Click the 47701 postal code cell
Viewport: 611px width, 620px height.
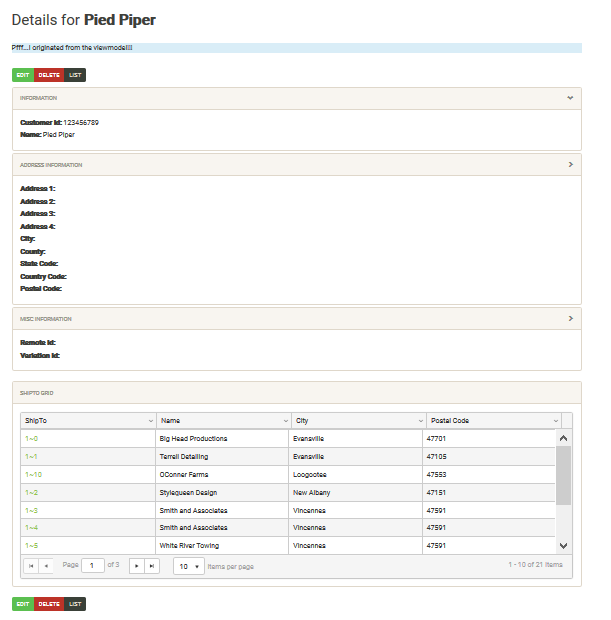[489, 439]
